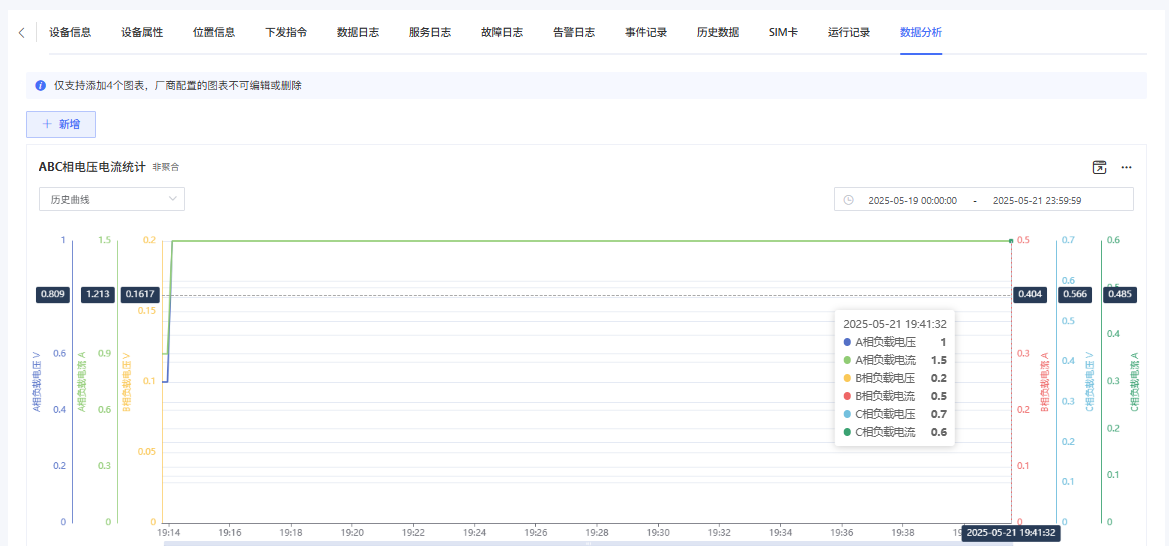Screen dimensions: 1169x546
Task: Click the blue info icon in notice bar
Action: pyautogui.click(x=40, y=86)
